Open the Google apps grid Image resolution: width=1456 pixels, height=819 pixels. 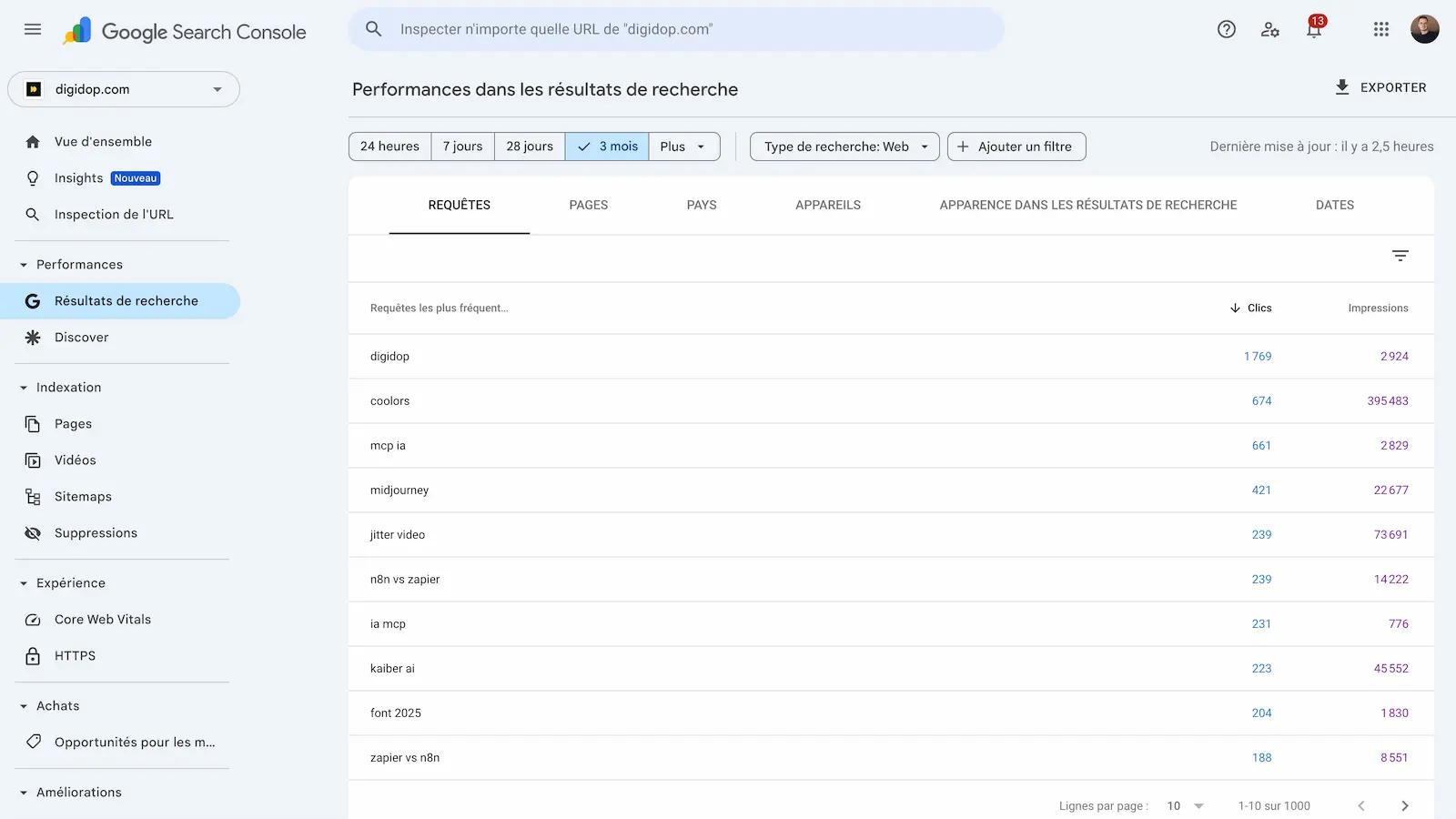[1381, 29]
